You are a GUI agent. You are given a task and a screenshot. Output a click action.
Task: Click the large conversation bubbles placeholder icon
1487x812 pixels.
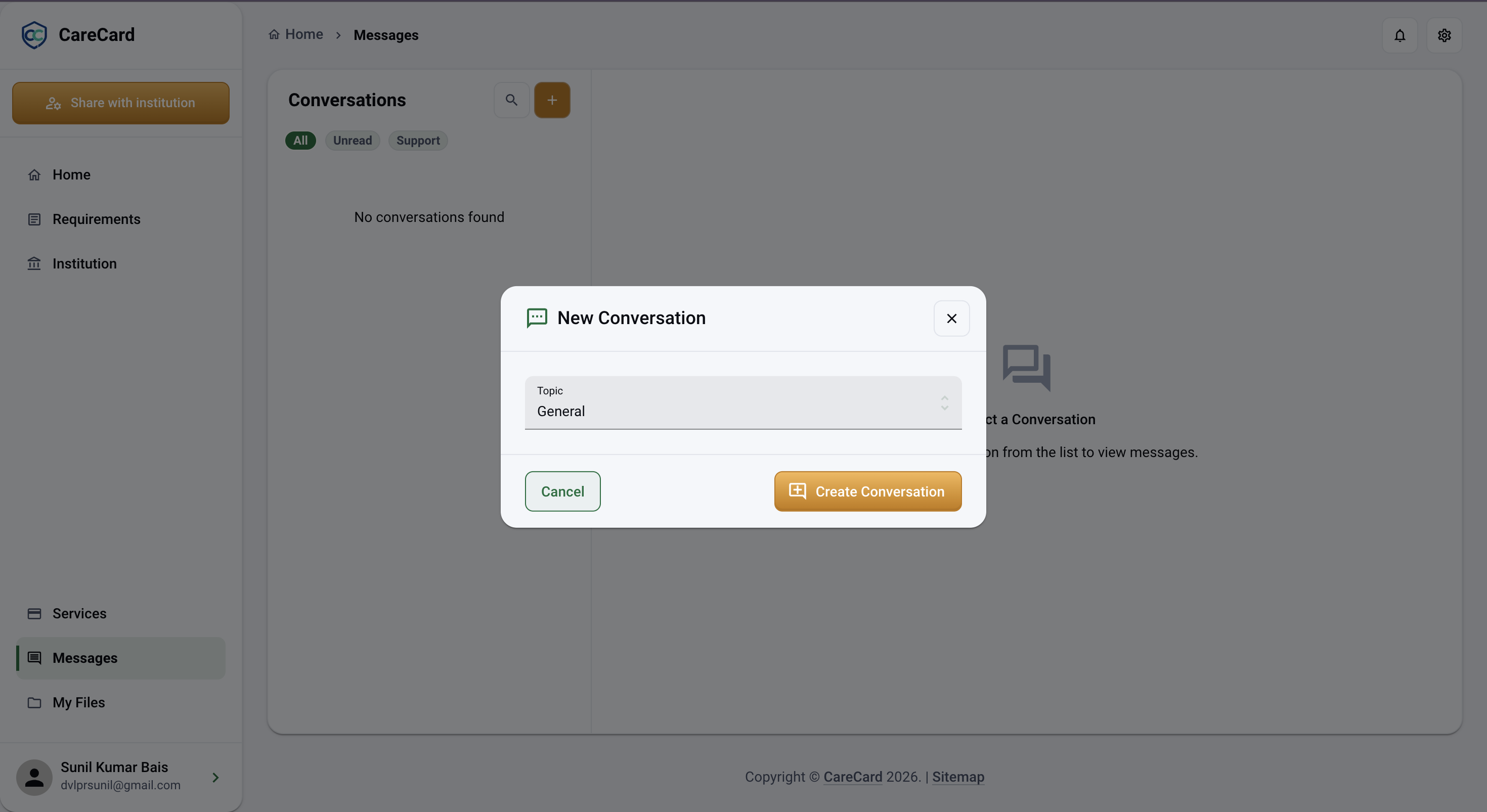click(1026, 368)
